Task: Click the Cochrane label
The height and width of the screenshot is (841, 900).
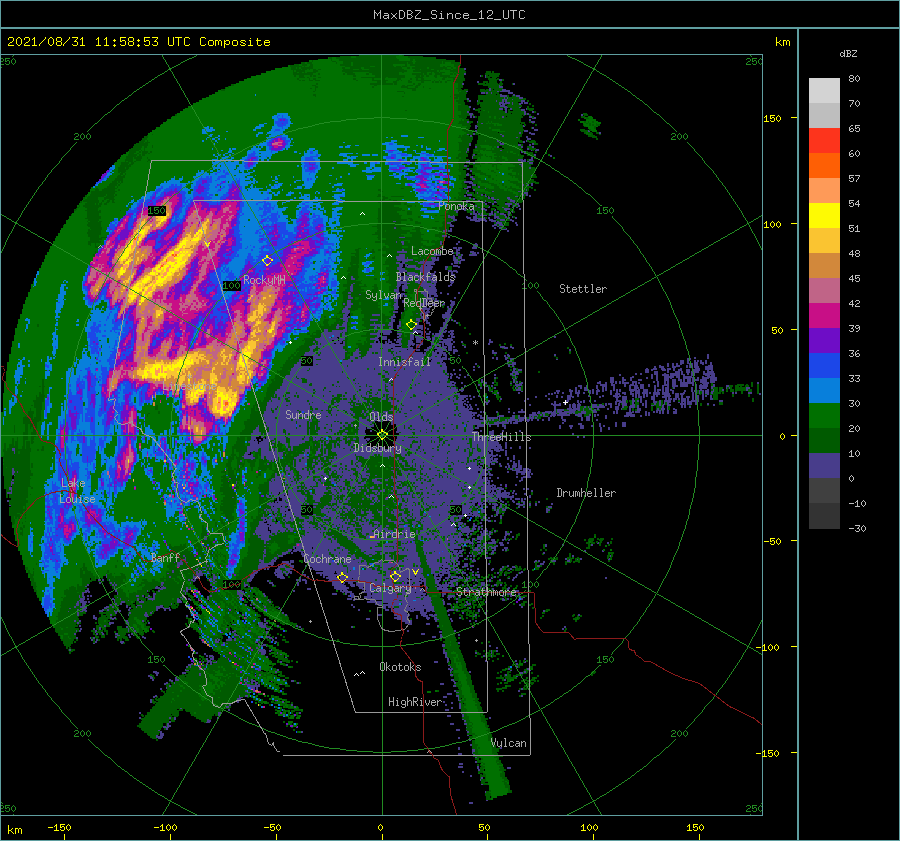Action: click(x=327, y=559)
